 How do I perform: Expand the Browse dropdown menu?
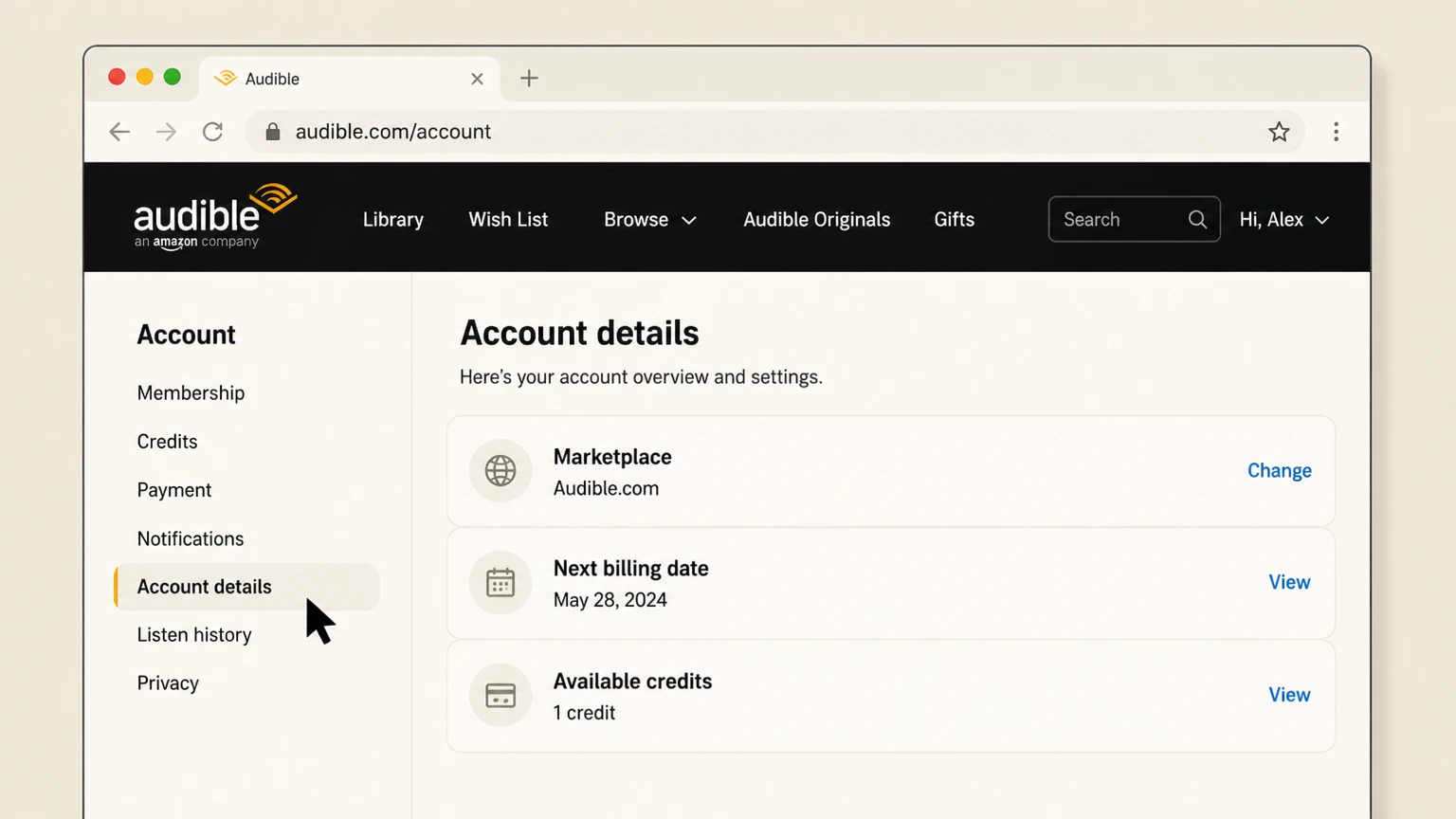pyautogui.click(x=649, y=219)
